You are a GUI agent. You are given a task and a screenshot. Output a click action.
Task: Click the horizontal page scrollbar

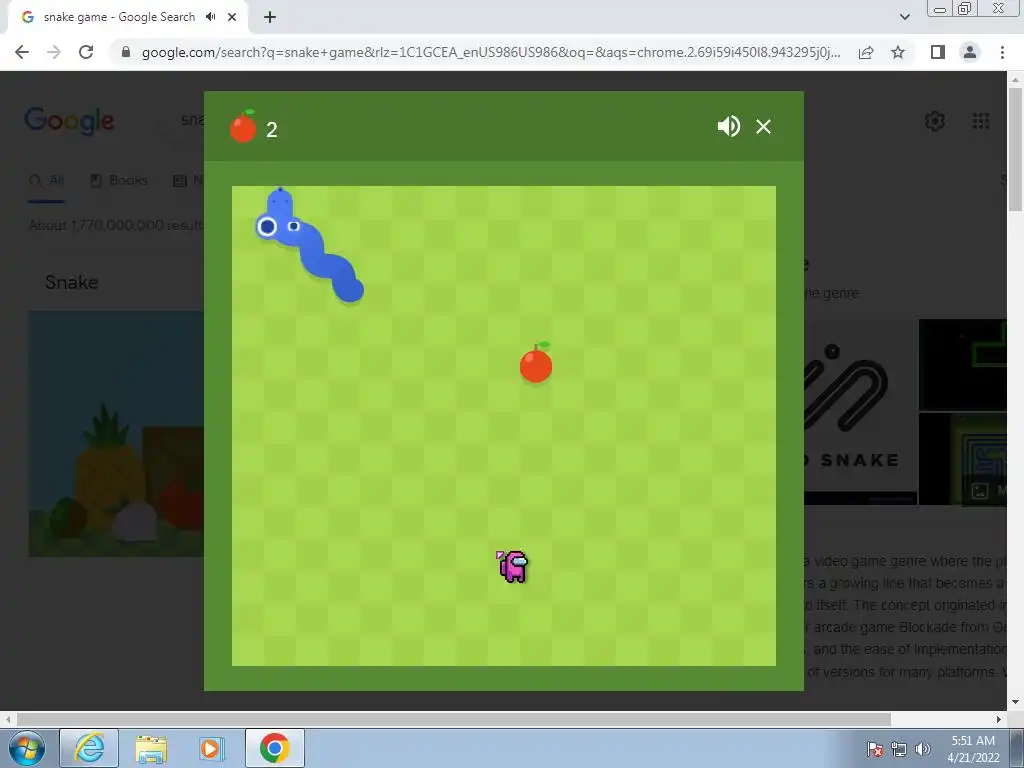454,719
